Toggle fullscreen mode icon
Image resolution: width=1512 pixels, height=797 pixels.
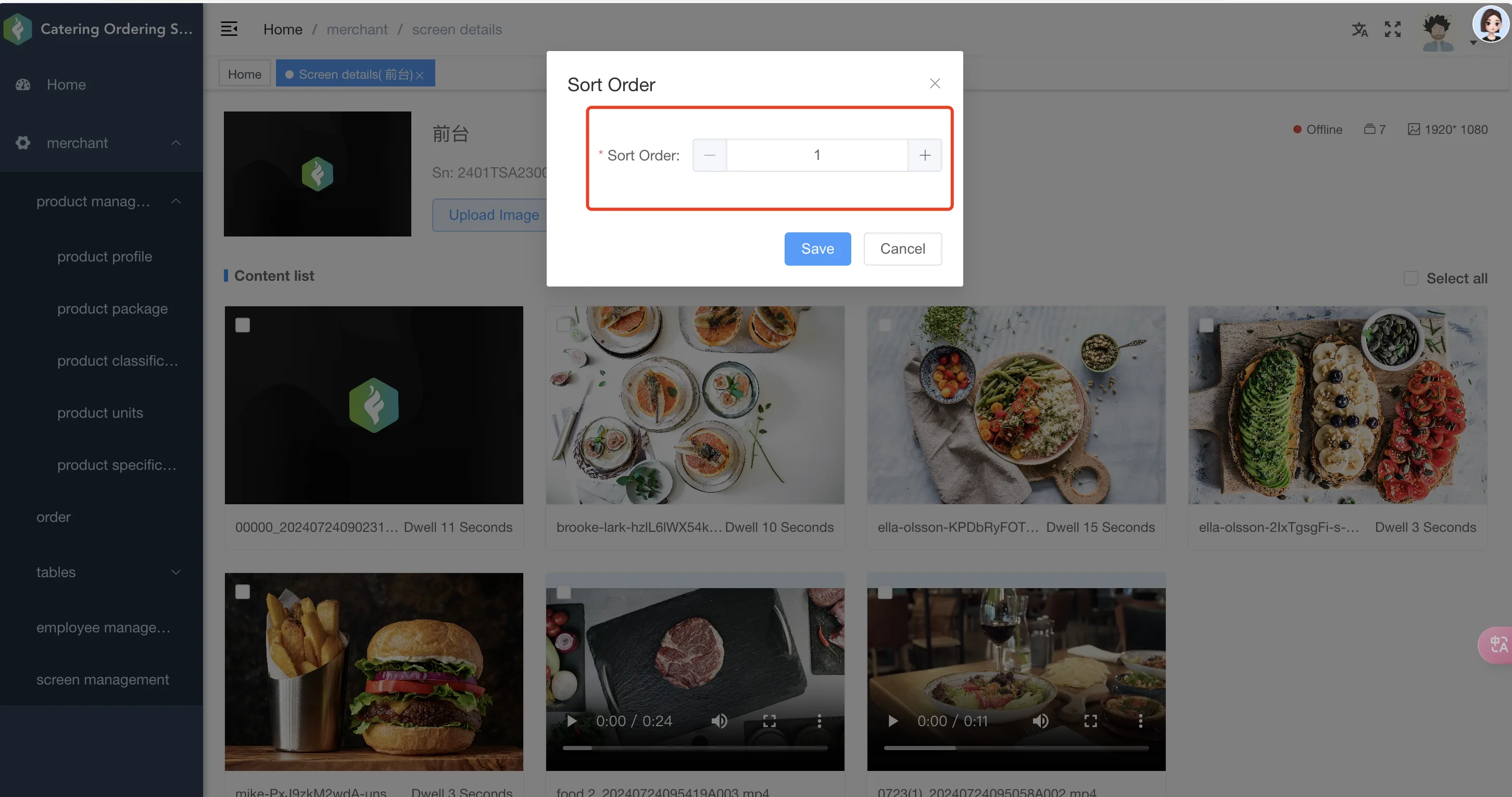pyautogui.click(x=1392, y=29)
